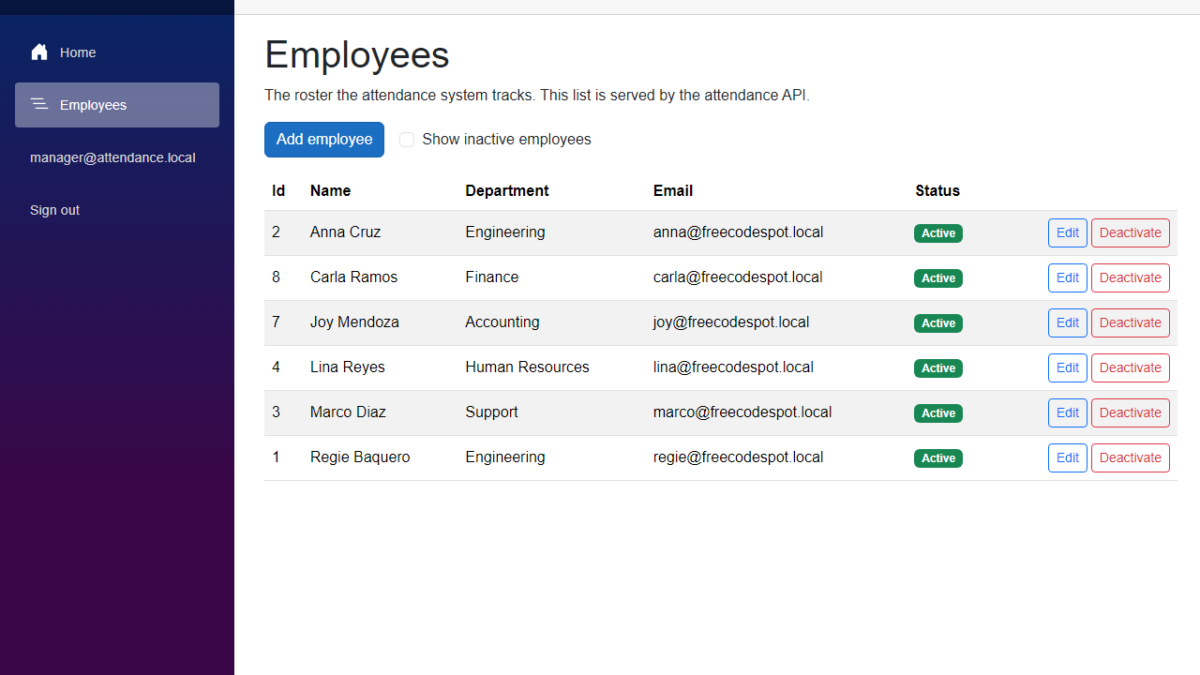Click Regie Baquero's Engineering department cell
The image size is (1200, 675).
click(x=505, y=457)
